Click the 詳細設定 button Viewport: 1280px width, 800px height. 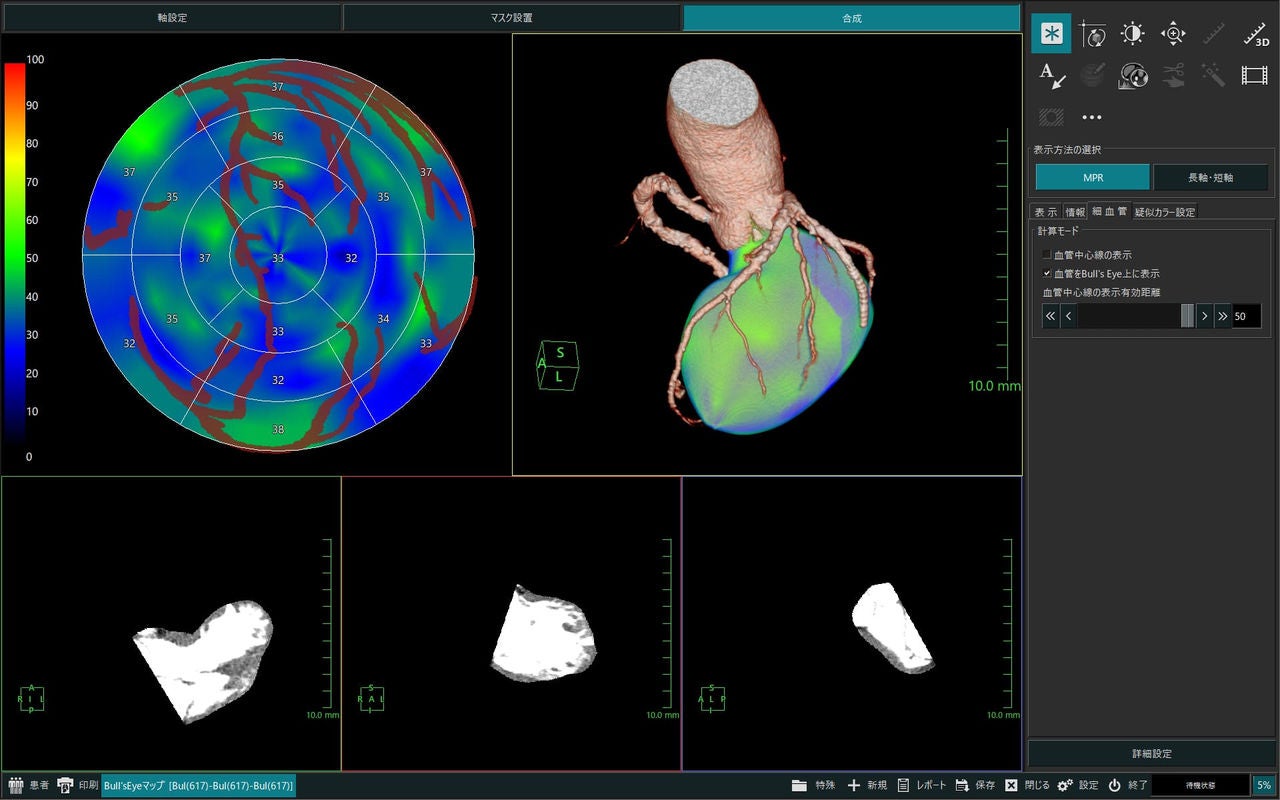coord(1152,754)
